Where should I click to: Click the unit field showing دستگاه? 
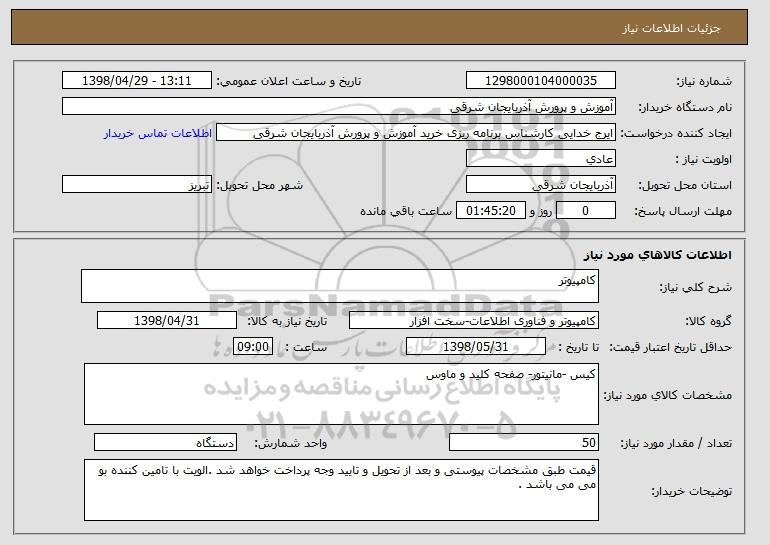point(165,442)
